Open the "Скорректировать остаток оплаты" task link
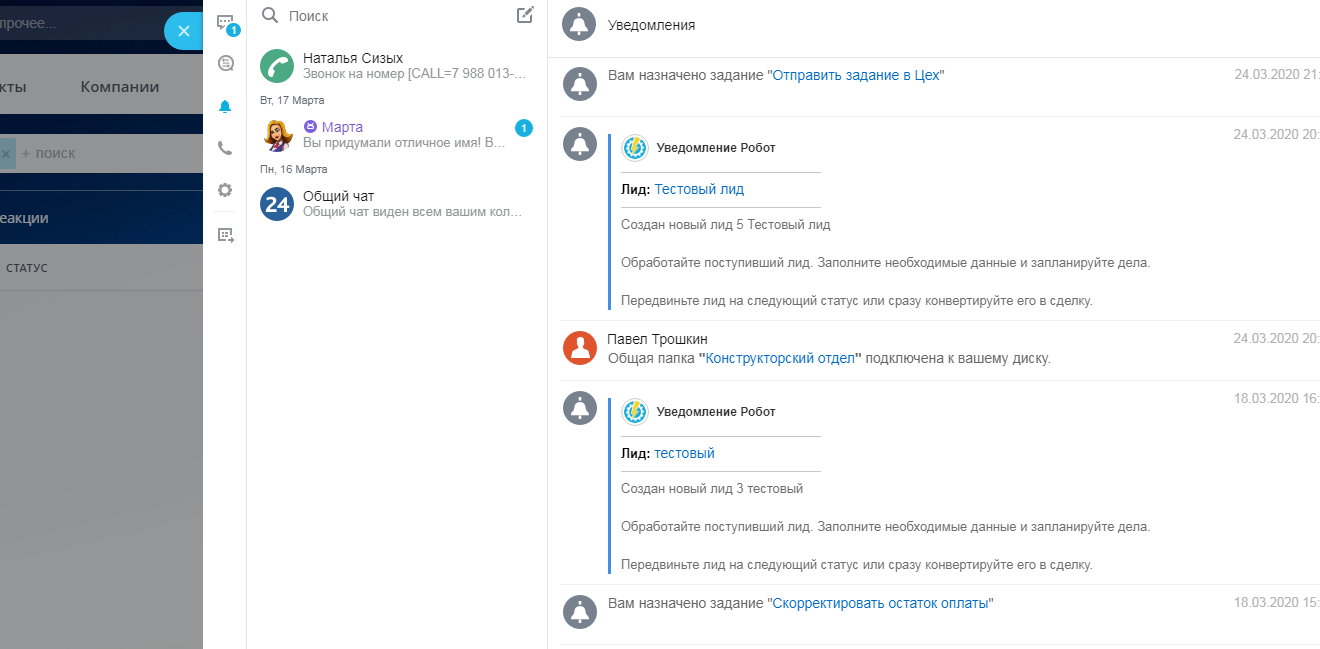Viewport: 1320px width, 649px height. pyautogui.click(x=880, y=603)
